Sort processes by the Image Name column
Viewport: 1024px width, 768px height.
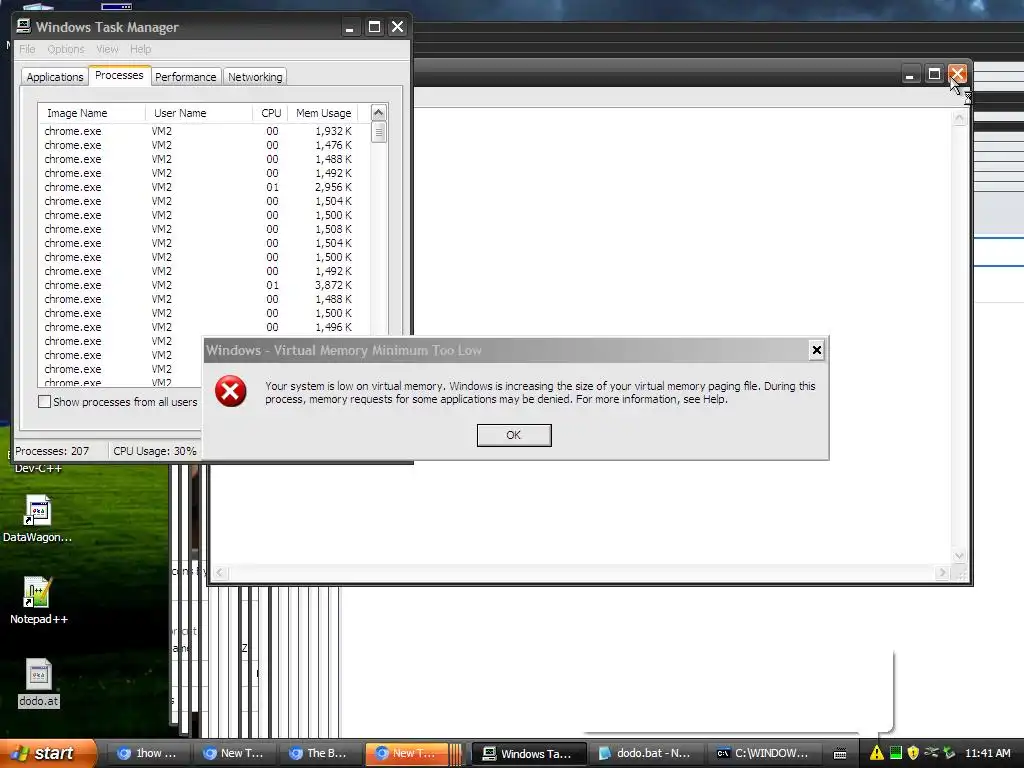coord(92,113)
